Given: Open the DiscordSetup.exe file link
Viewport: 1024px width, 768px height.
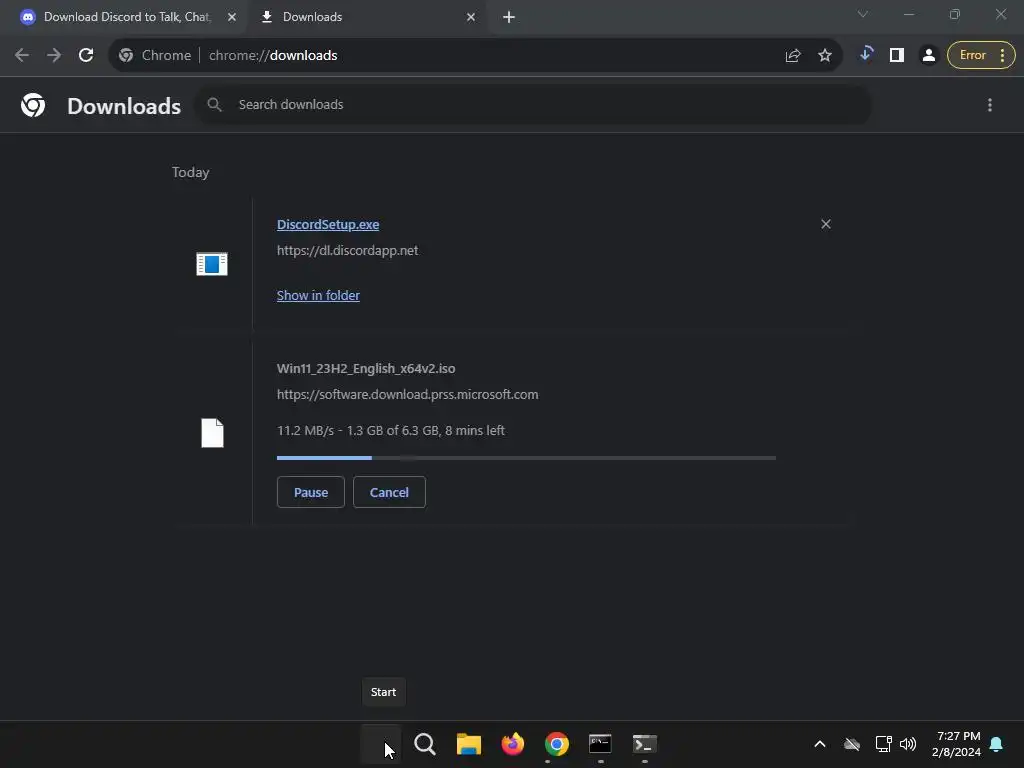Looking at the screenshot, I should [328, 225].
